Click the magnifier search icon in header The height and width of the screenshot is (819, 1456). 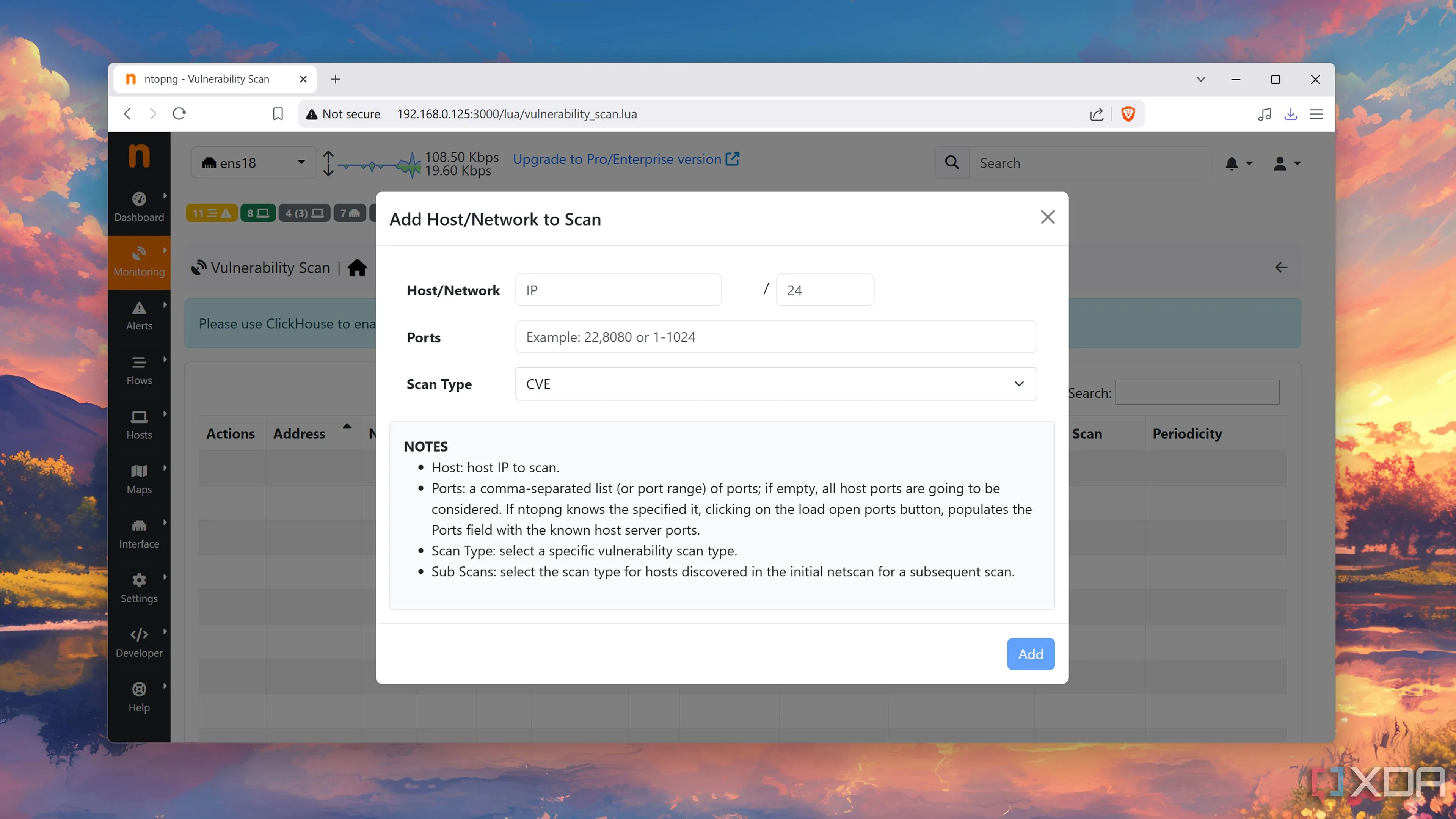coord(952,163)
